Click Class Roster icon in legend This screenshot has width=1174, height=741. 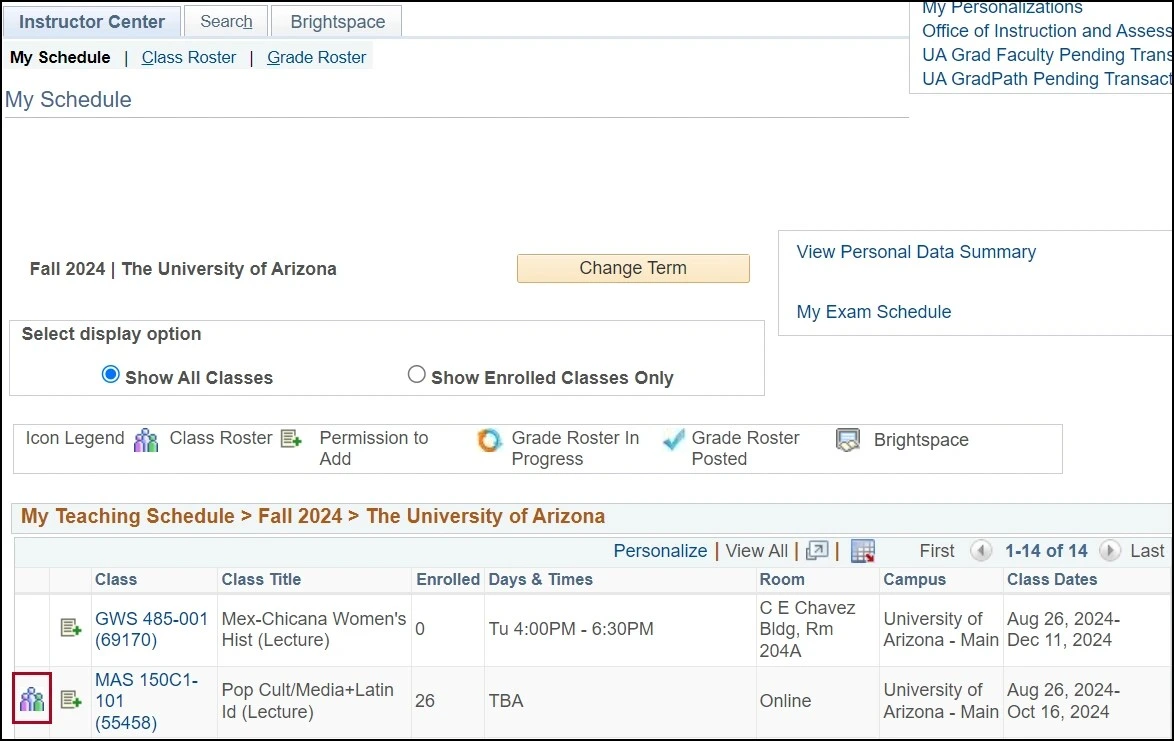pyautogui.click(x=146, y=440)
